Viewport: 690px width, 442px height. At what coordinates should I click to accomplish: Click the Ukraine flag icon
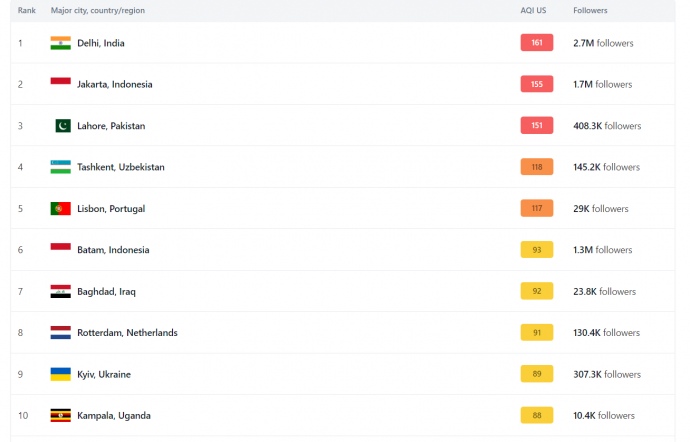click(x=60, y=374)
